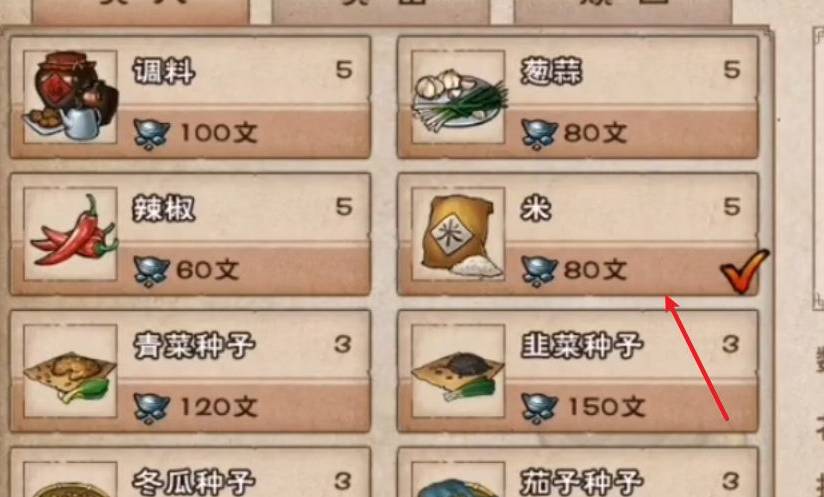
Task: Click the 80文 price of 葱蒜
Action: pos(595,133)
